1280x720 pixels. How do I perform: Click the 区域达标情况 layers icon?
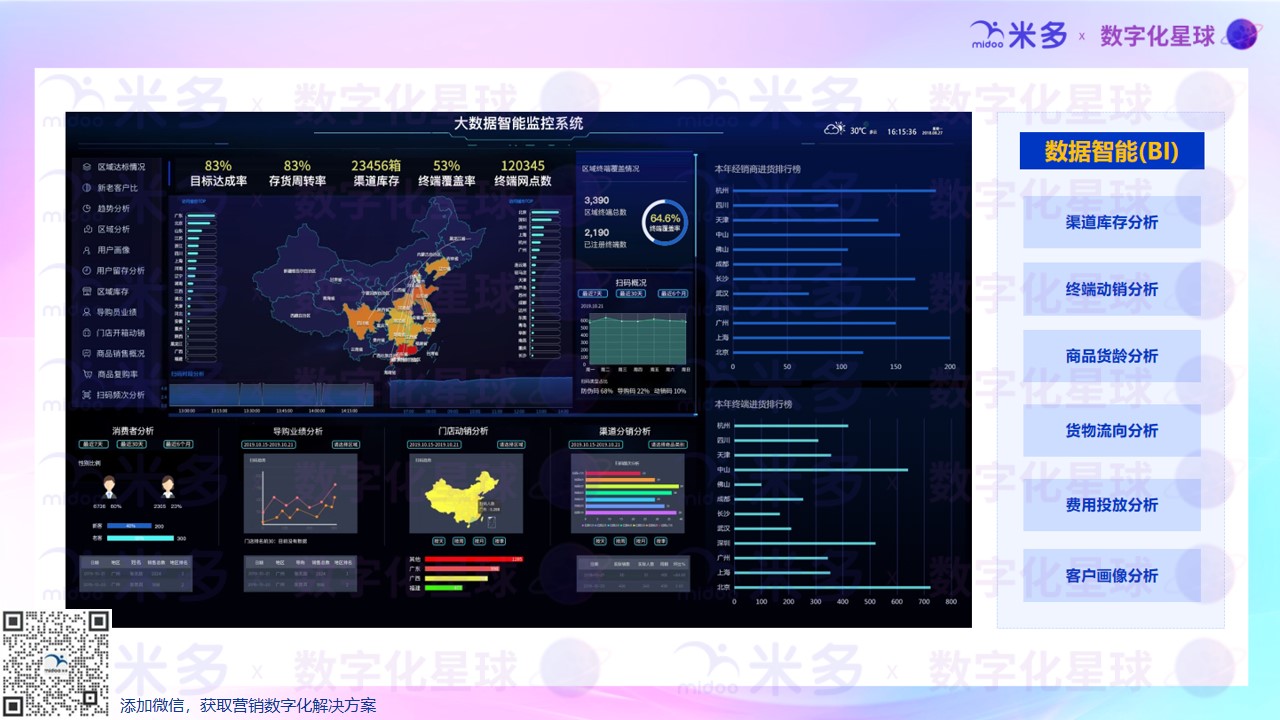click(87, 167)
